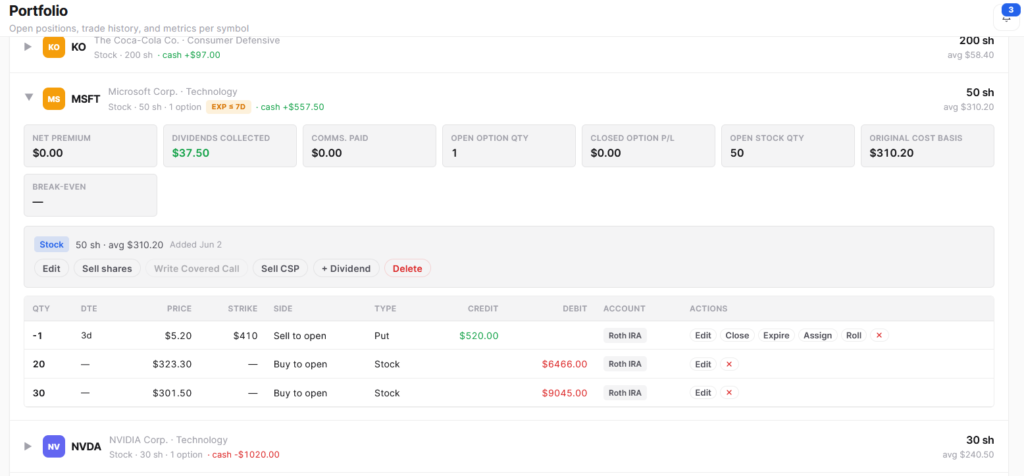Click Expire on the Put option row

click(x=776, y=335)
